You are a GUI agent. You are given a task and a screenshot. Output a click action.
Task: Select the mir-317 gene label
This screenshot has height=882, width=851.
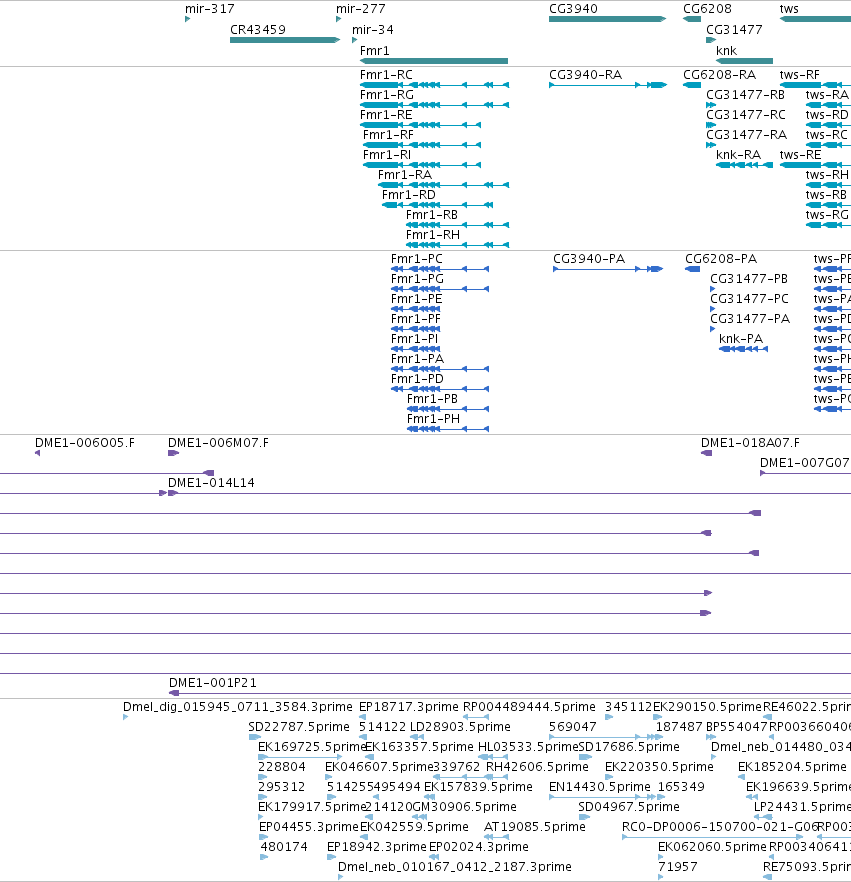pyautogui.click(x=209, y=9)
